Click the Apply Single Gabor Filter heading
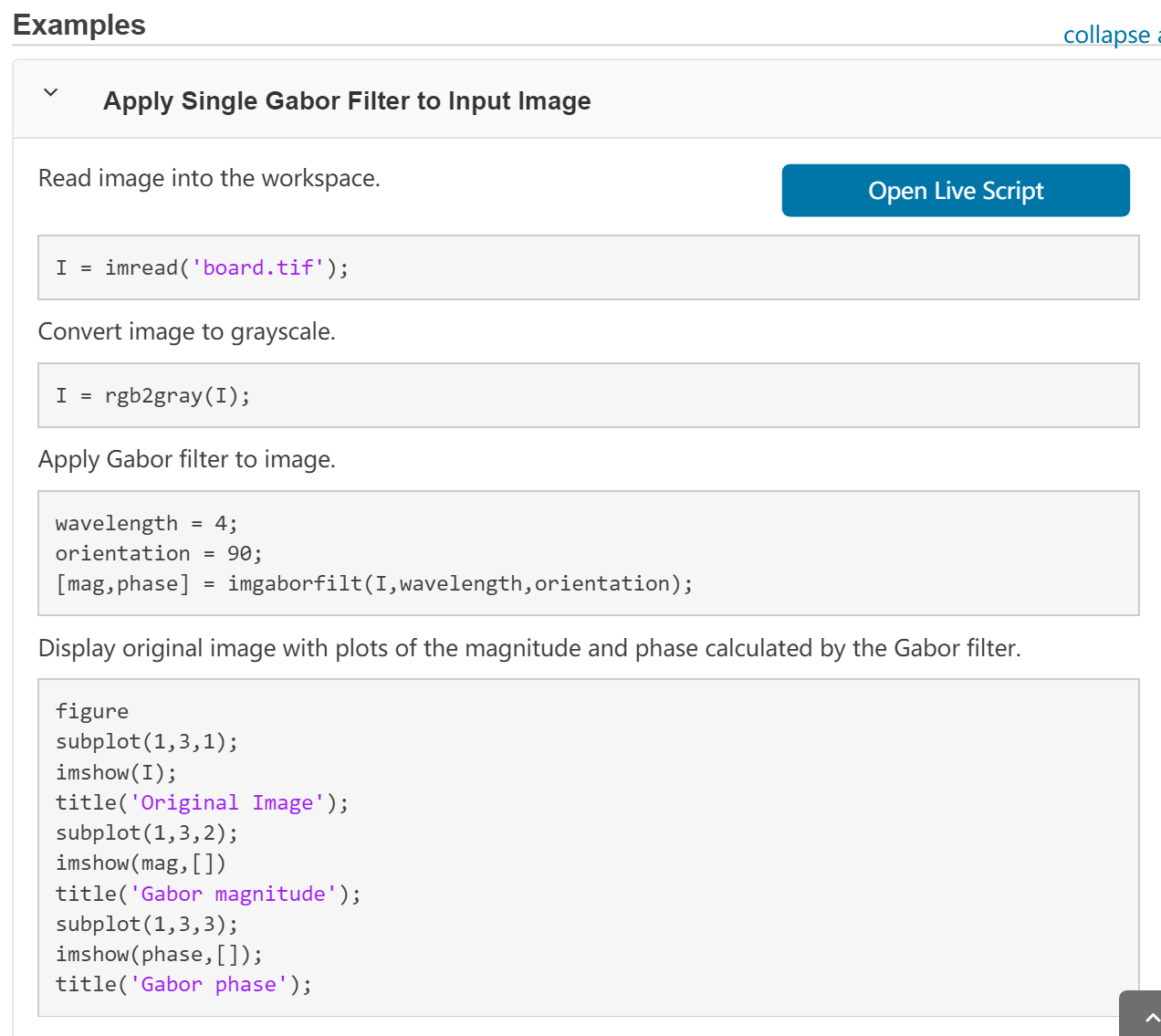The height and width of the screenshot is (1036, 1161). tap(347, 100)
